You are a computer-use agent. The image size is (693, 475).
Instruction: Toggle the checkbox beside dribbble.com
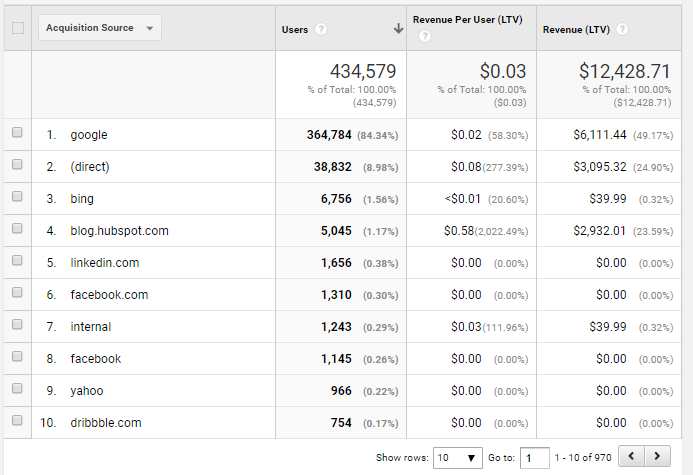tap(17, 422)
